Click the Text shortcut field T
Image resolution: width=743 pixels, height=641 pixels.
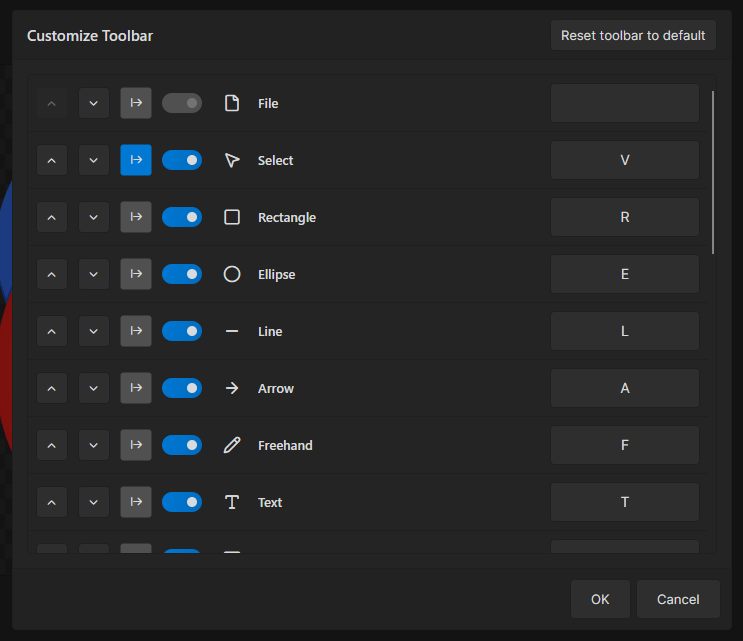(625, 502)
